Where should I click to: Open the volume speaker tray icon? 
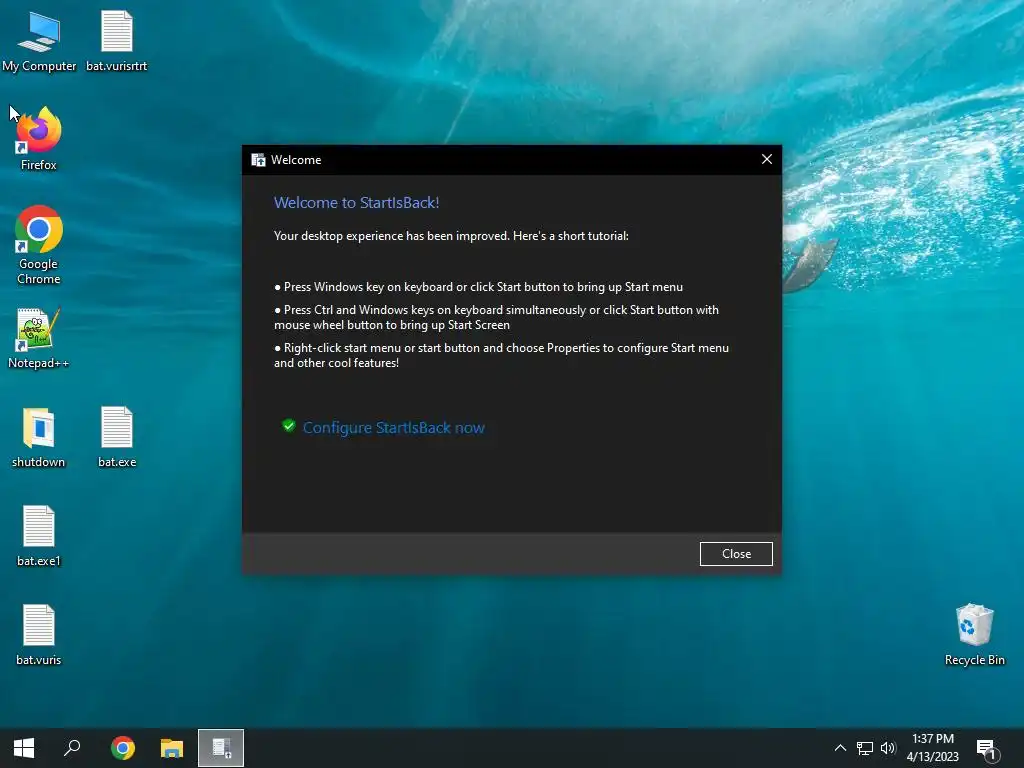coord(888,748)
